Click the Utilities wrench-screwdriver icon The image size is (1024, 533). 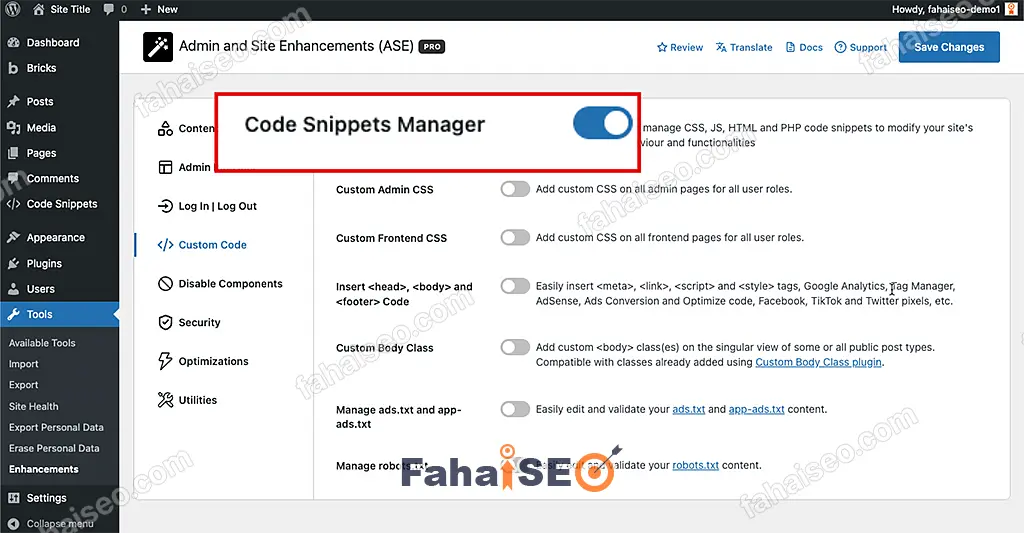pyautogui.click(x=165, y=400)
